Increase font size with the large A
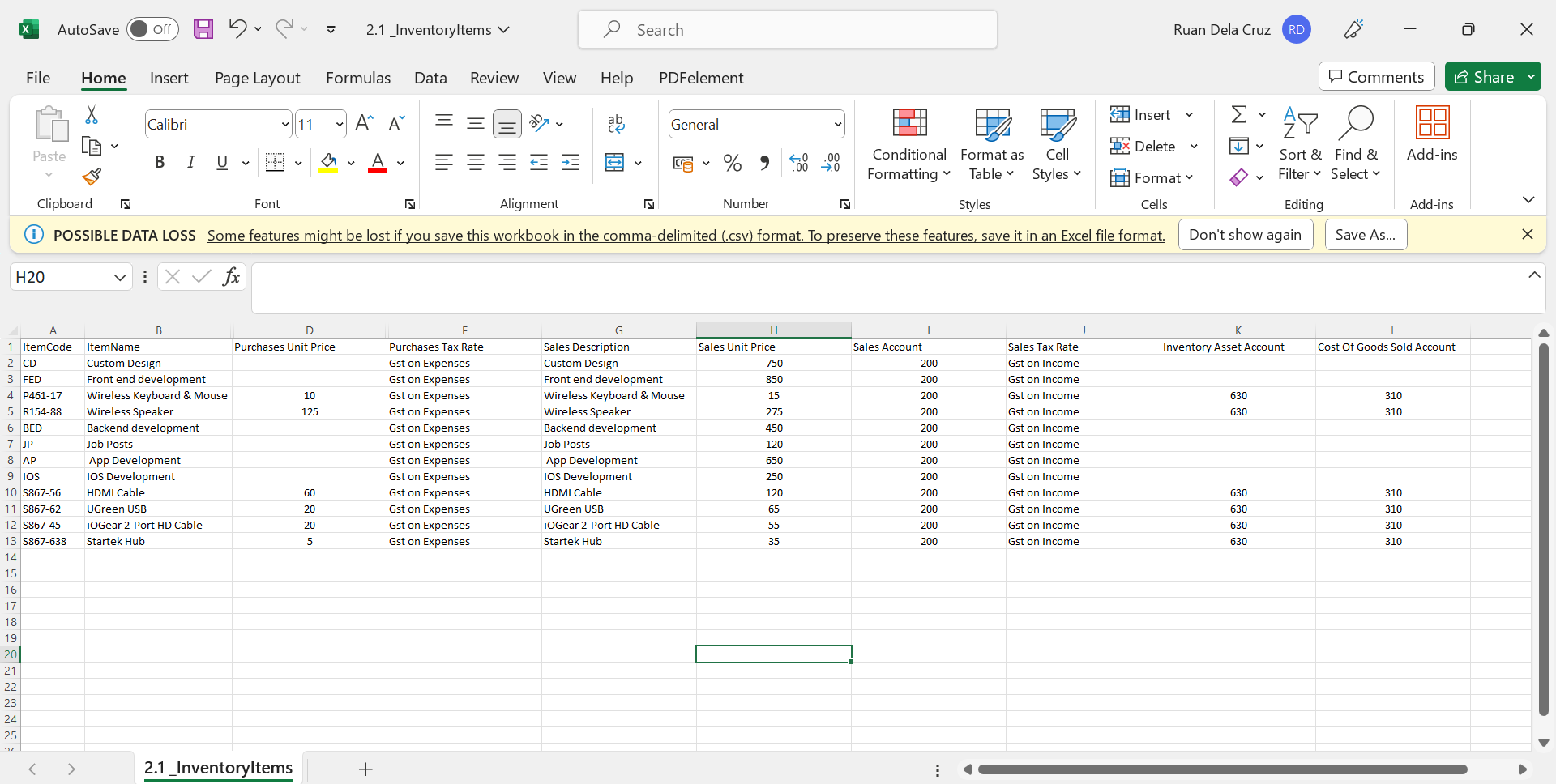The image size is (1556, 784). (x=364, y=123)
